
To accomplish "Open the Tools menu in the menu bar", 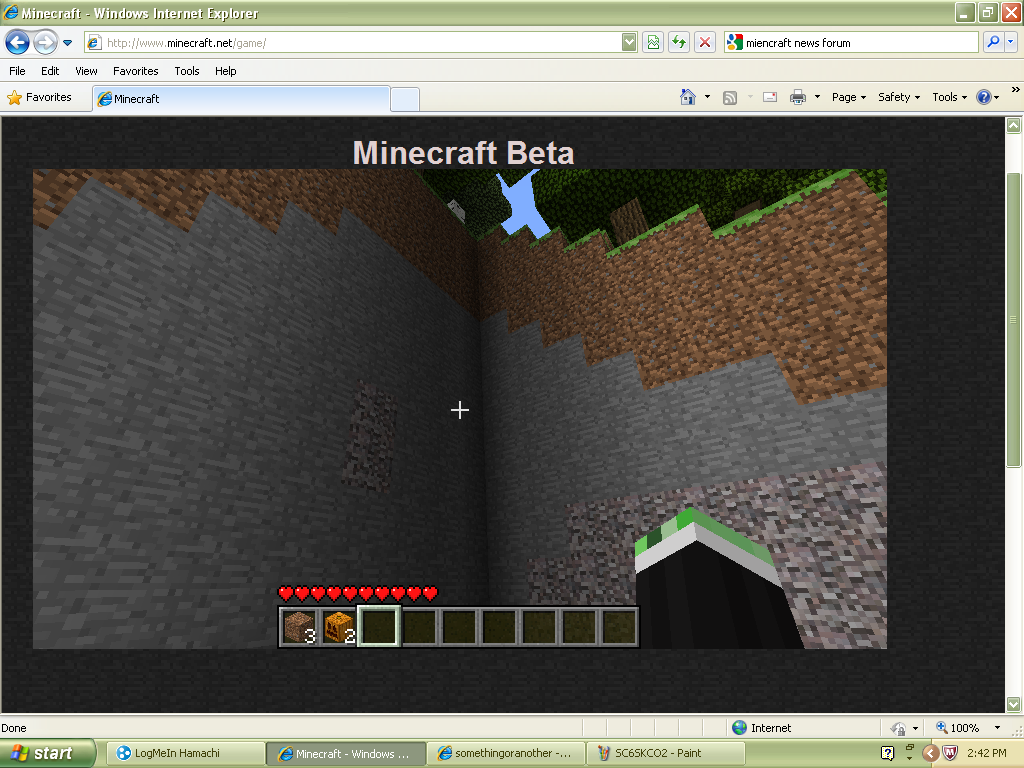I will (x=187, y=71).
